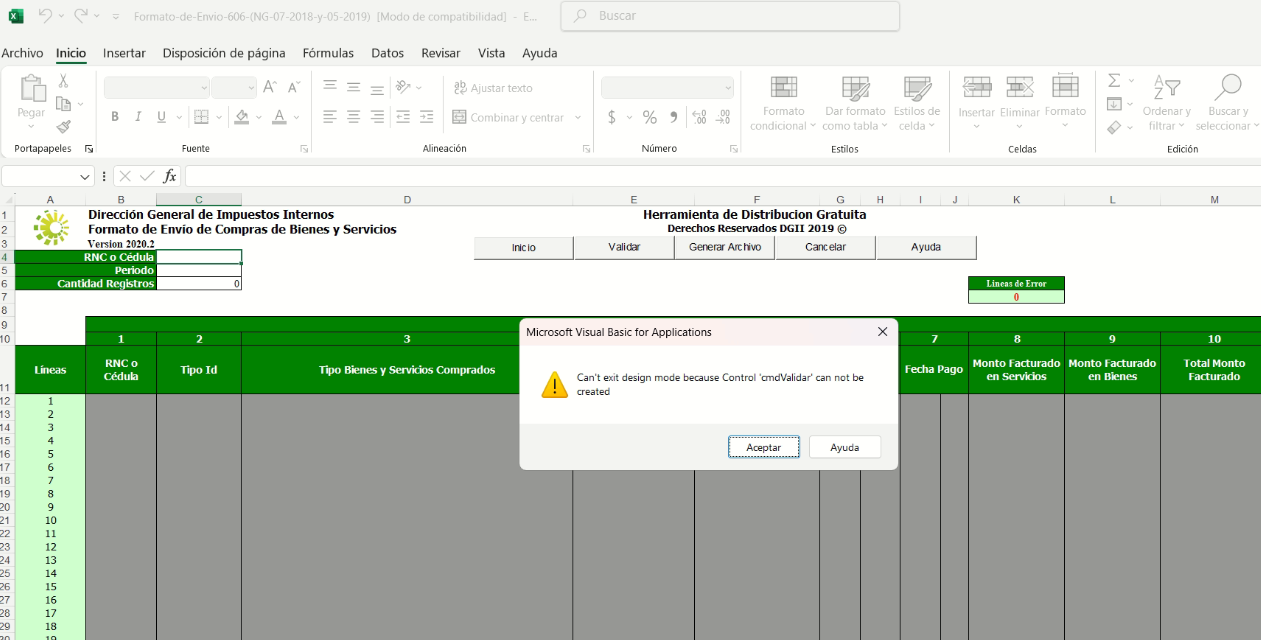Switch to the Insertar ribbon tab

click(x=124, y=53)
